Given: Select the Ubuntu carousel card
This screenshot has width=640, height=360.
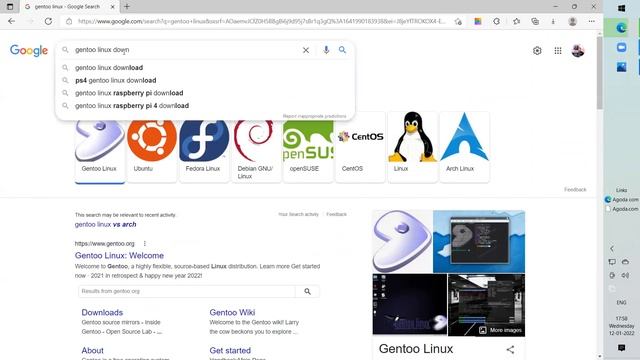Looking at the screenshot, I should (x=151, y=147).
